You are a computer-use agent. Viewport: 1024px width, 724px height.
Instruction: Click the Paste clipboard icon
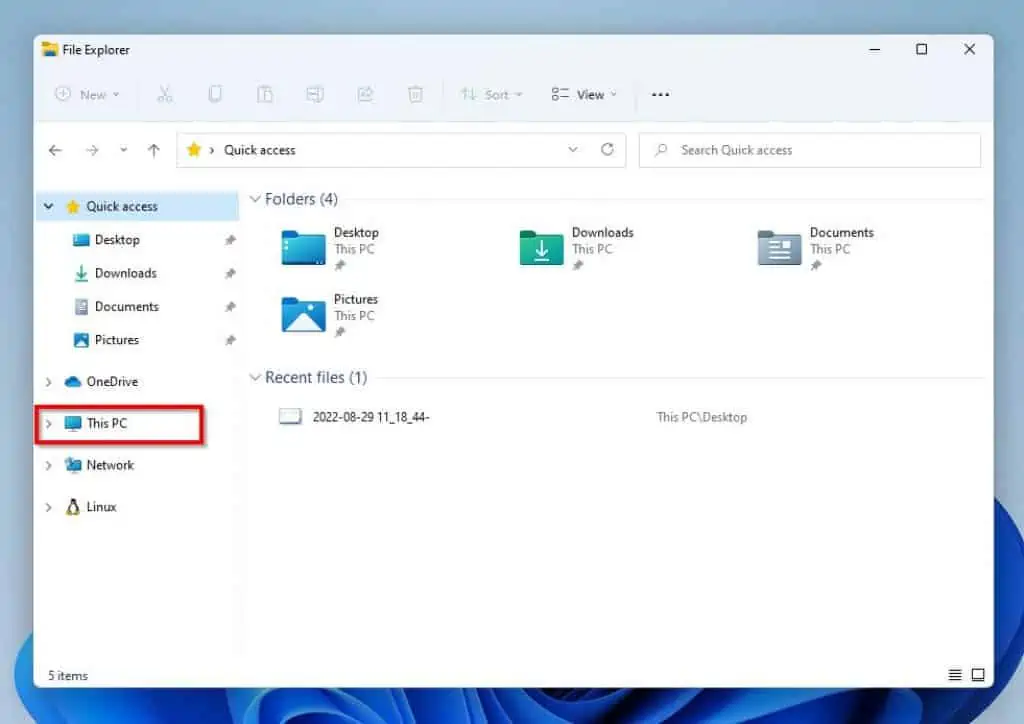pos(264,95)
